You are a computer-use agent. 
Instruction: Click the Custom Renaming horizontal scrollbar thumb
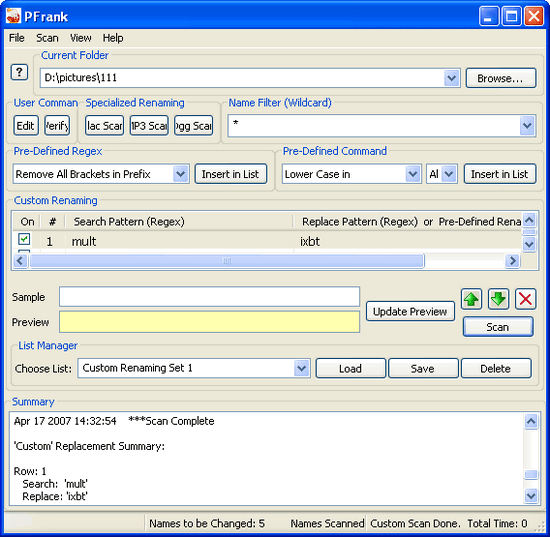(227, 261)
